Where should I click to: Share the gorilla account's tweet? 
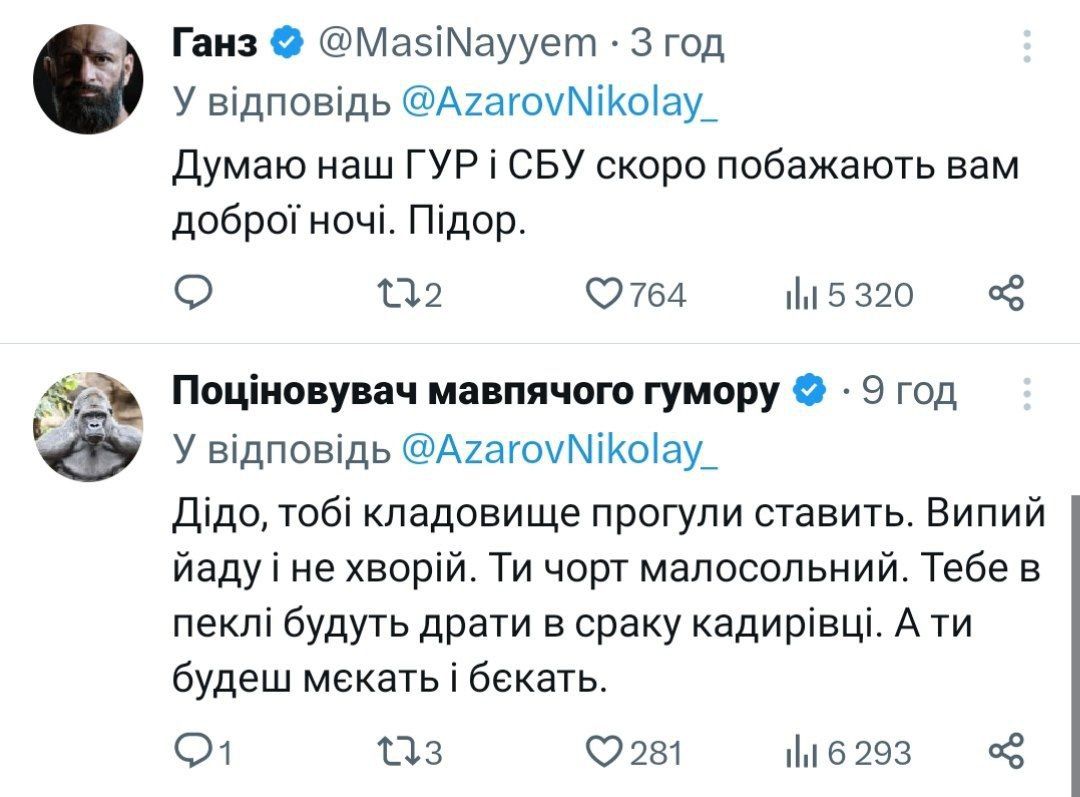click(x=1005, y=751)
